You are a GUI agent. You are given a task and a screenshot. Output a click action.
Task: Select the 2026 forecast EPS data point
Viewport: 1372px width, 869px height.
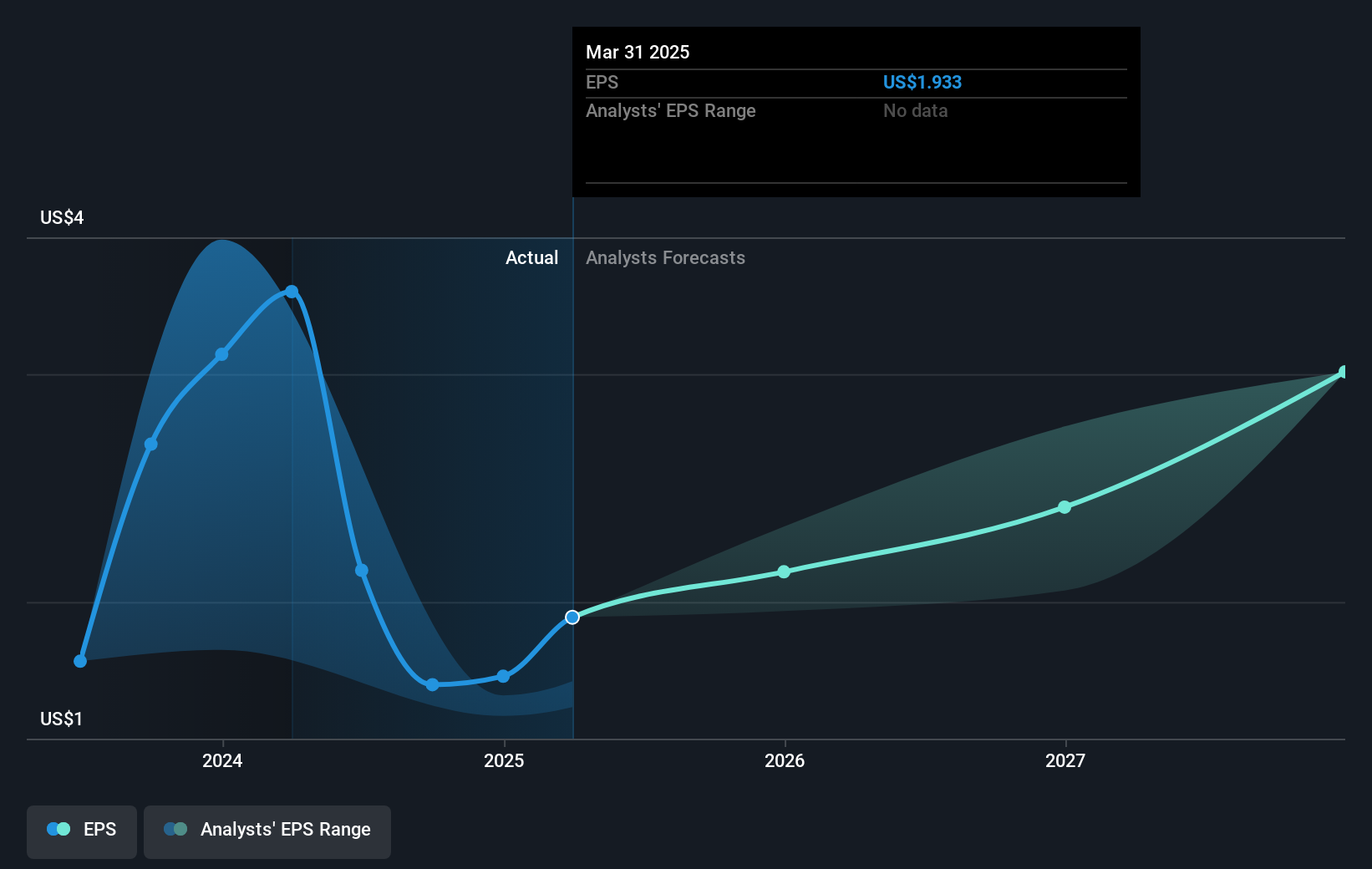[x=784, y=572]
